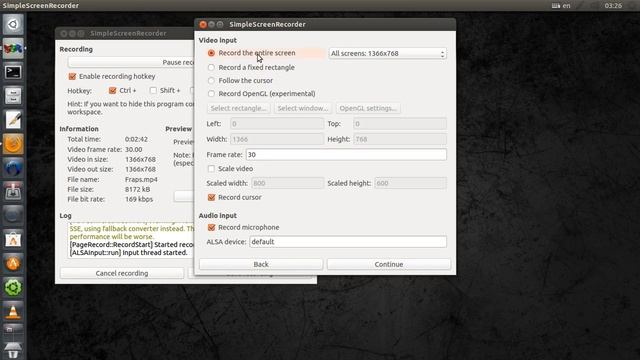
Task: Click the 03:26 clock in top panel
Action: pos(613,6)
